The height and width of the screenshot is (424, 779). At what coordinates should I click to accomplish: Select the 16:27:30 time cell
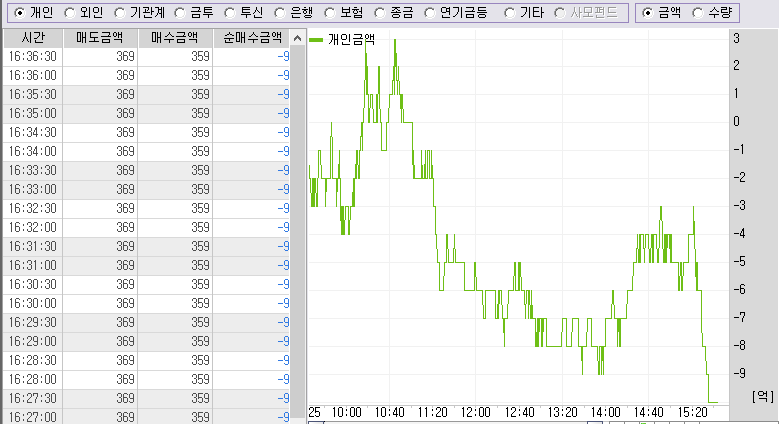tap(33, 399)
